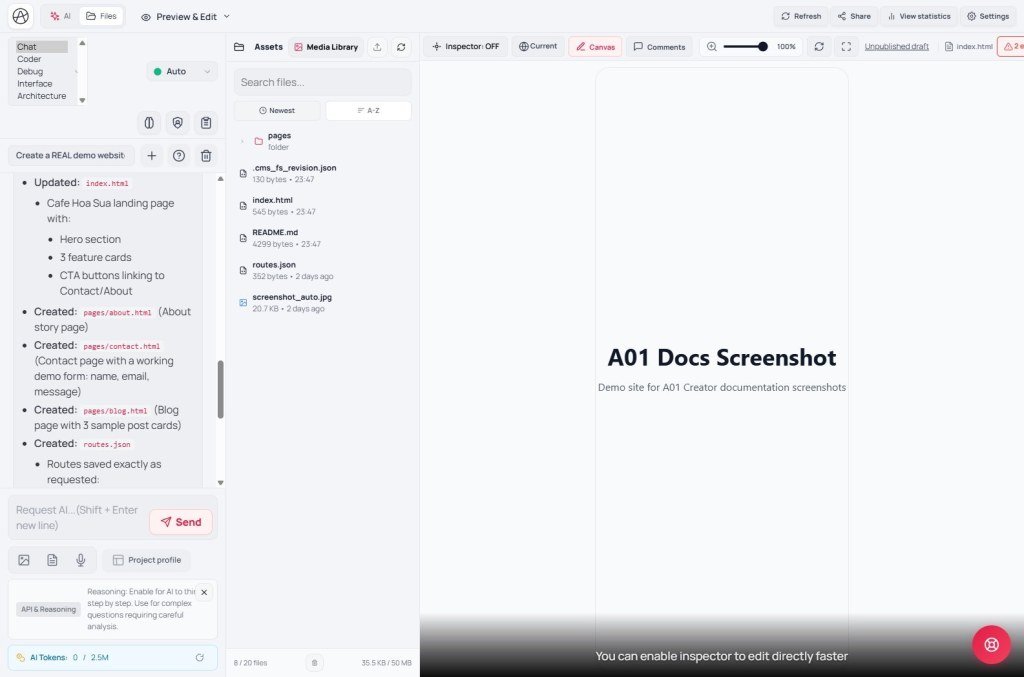
Task: Click the Current button
Action: click(538, 46)
